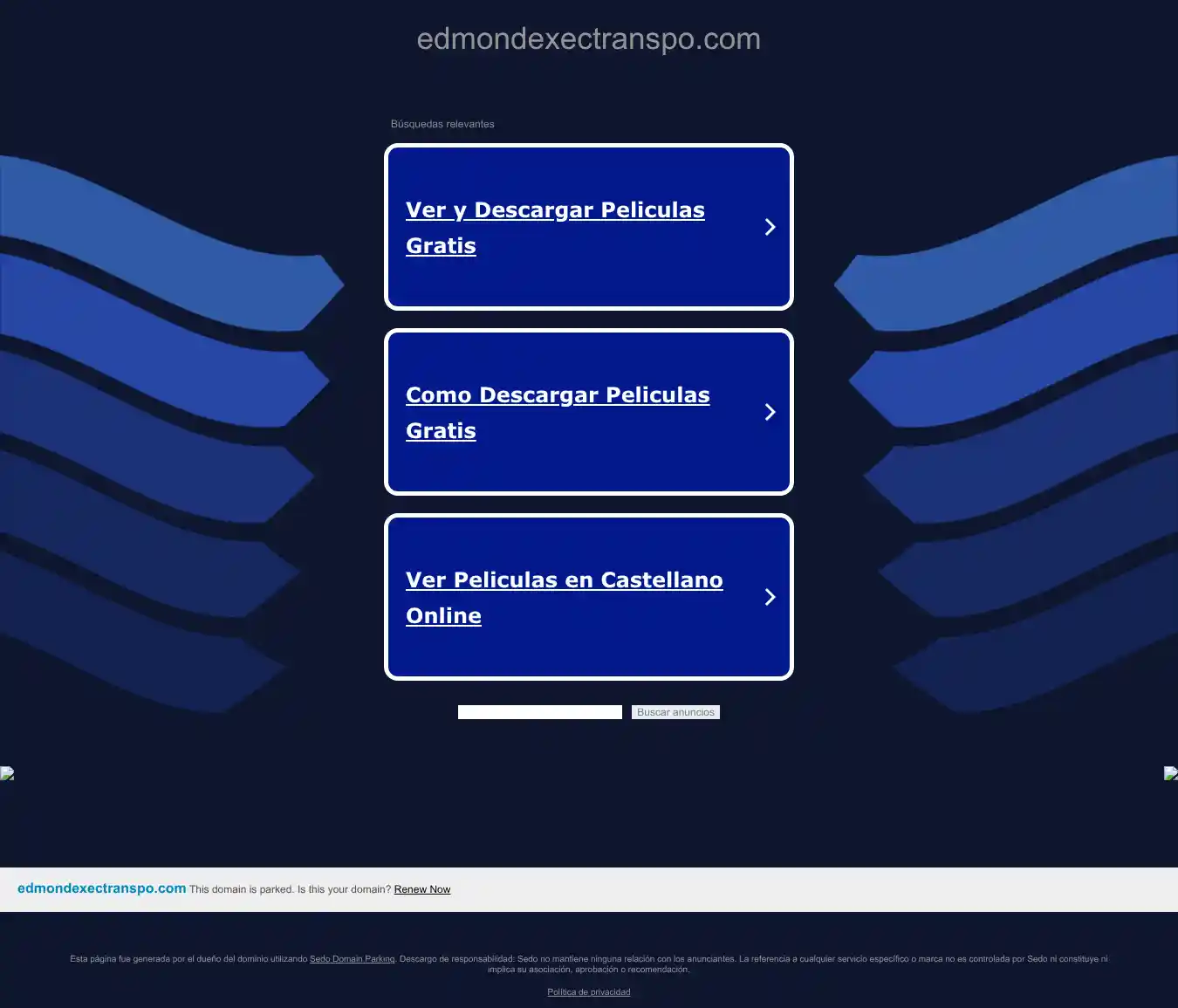
Task: Click the chevron beside 'Ver Peliculas en Castellano'
Action: pyautogui.click(x=770, y=597)
